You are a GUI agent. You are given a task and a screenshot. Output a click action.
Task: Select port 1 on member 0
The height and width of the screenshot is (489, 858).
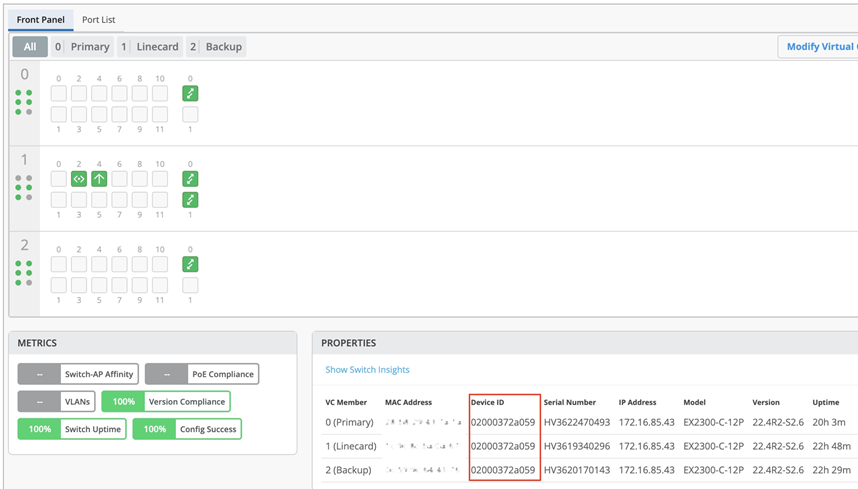click(x=59, y=114)
